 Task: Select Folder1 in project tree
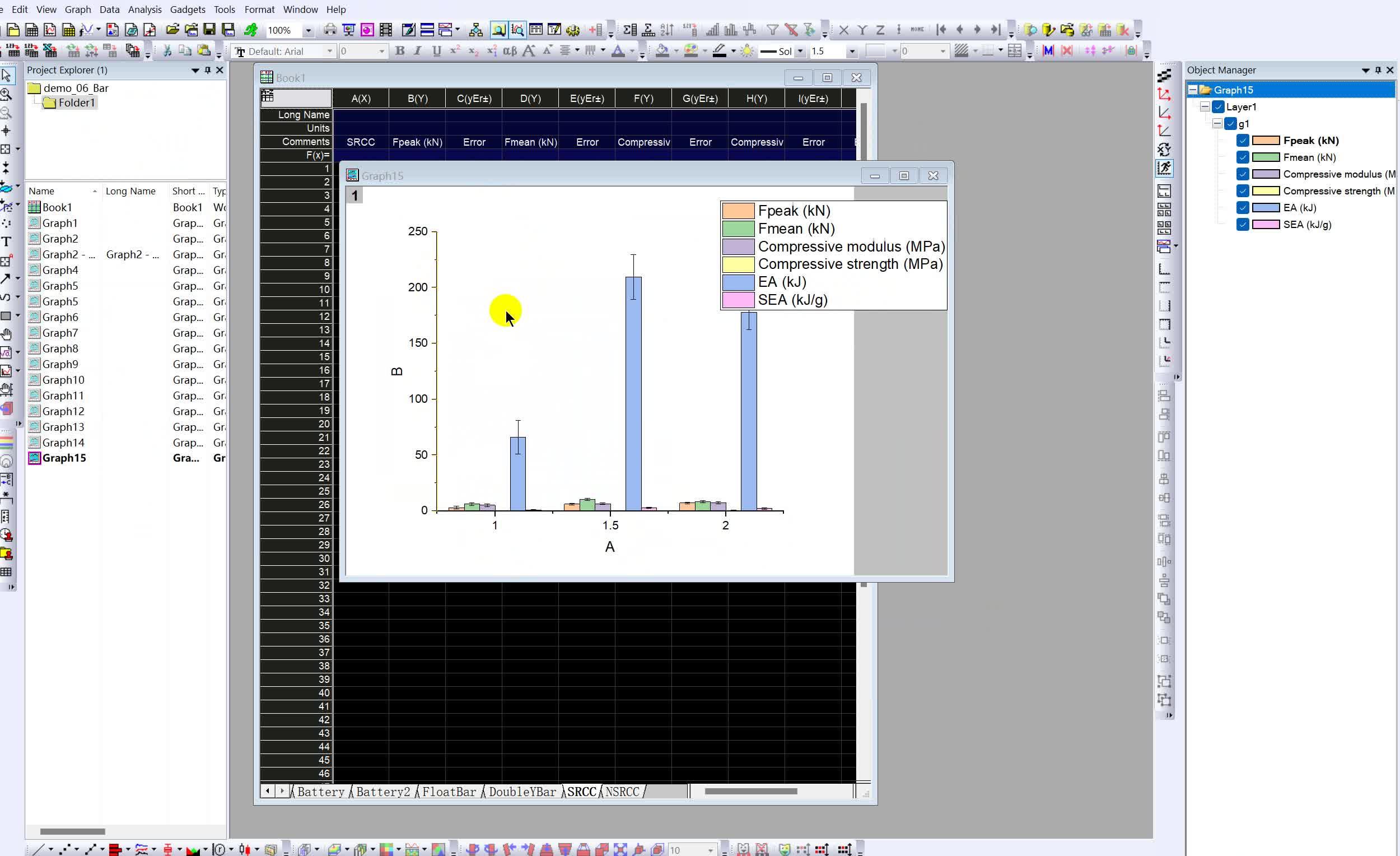coord(77,103)
